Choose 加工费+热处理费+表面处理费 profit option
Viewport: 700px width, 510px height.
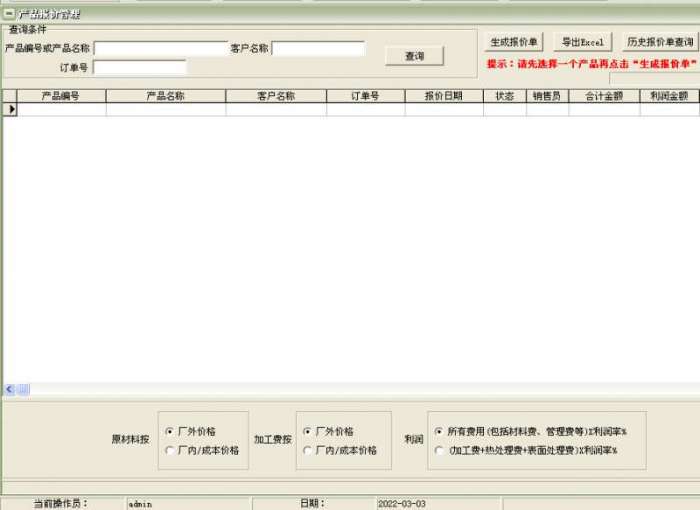pos(439,450)
